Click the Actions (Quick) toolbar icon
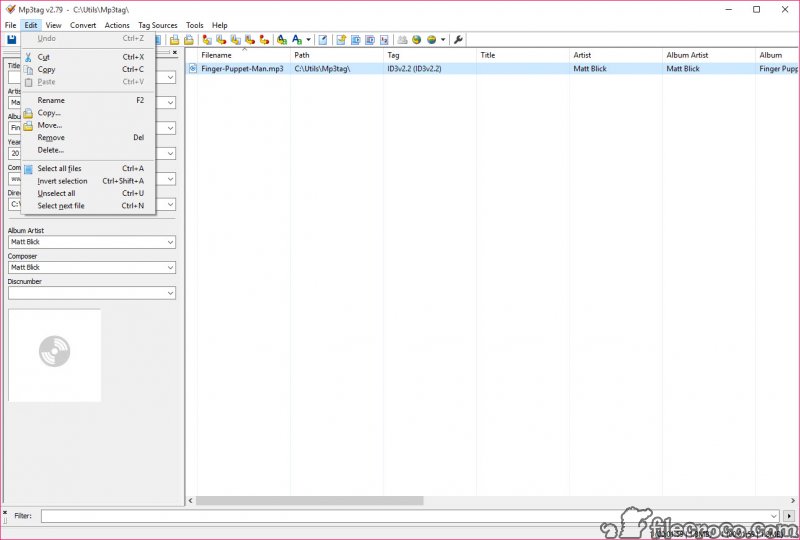Image resolution: width=800 pixels, height=540 pixels. pos(297,39)
